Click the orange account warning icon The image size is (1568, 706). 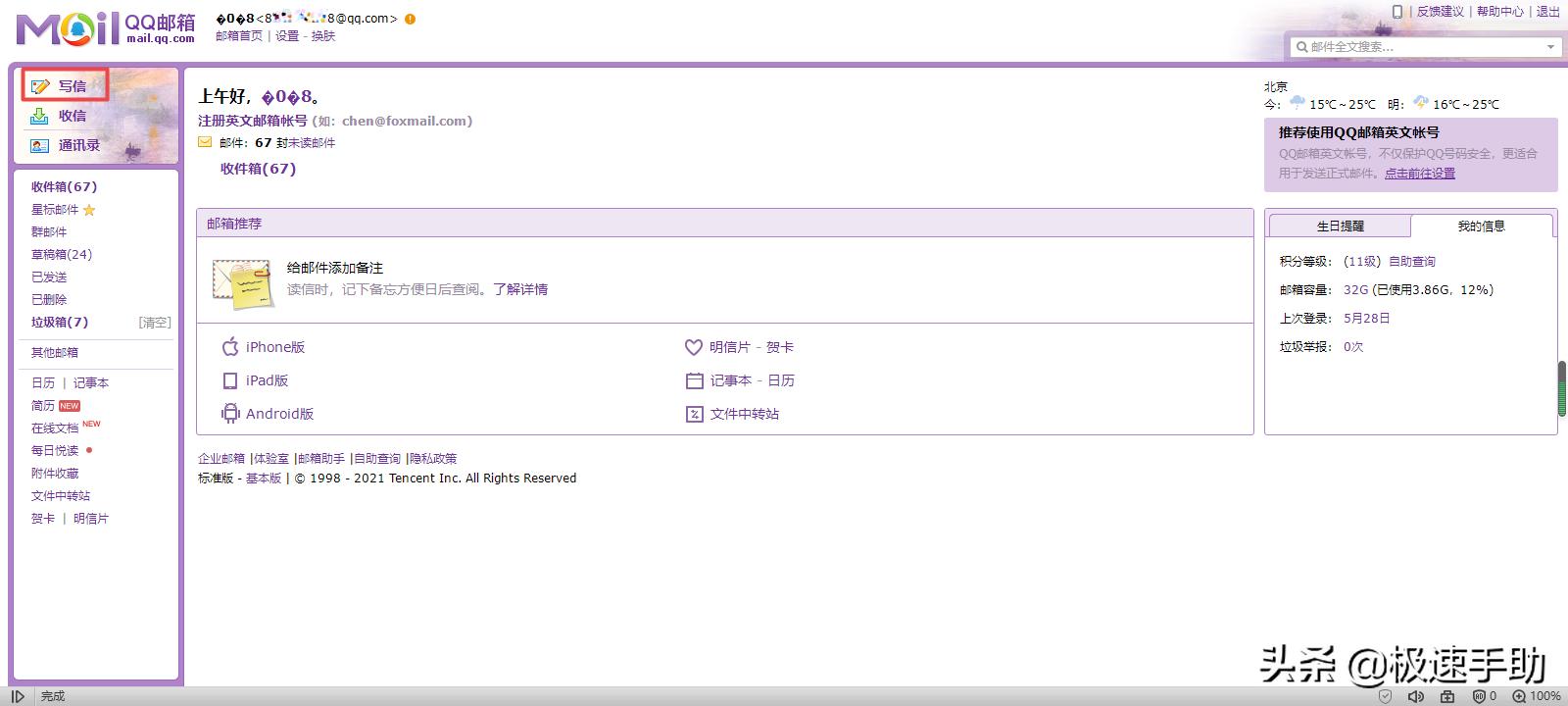pyautogui.click(x=410, y=19)
